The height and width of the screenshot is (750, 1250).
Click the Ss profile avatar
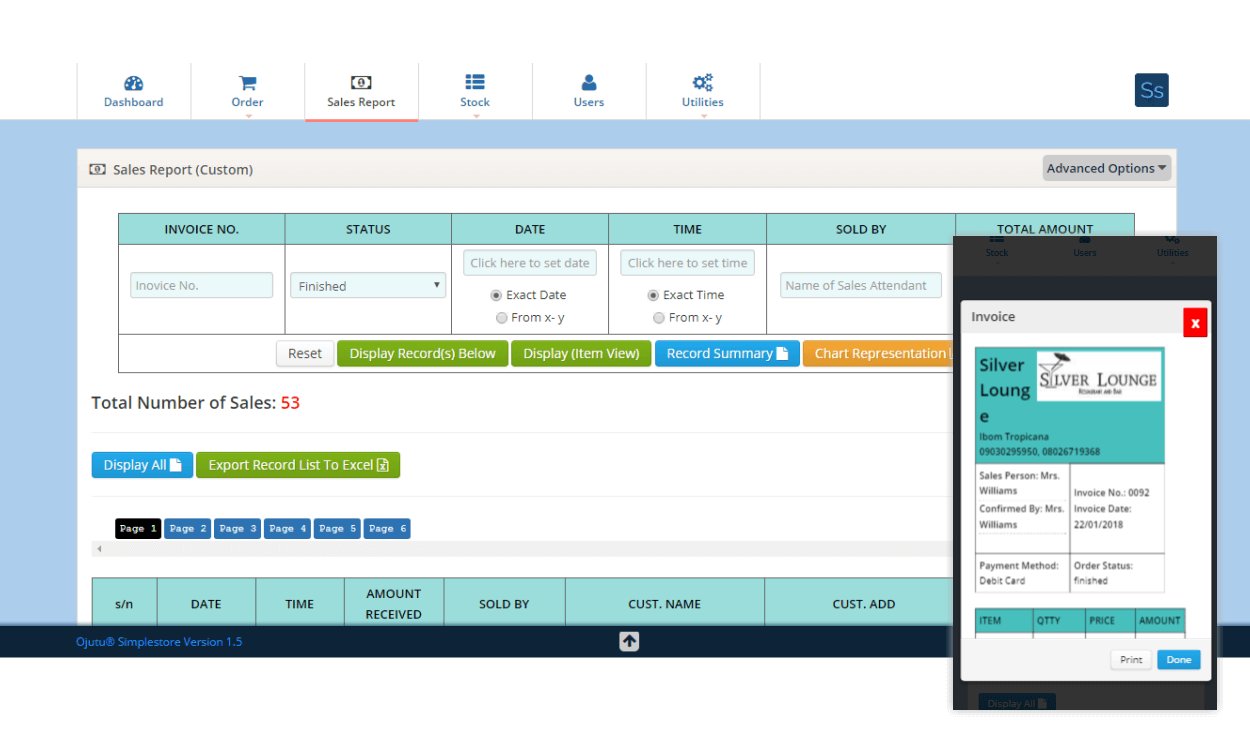(1152, 90)
